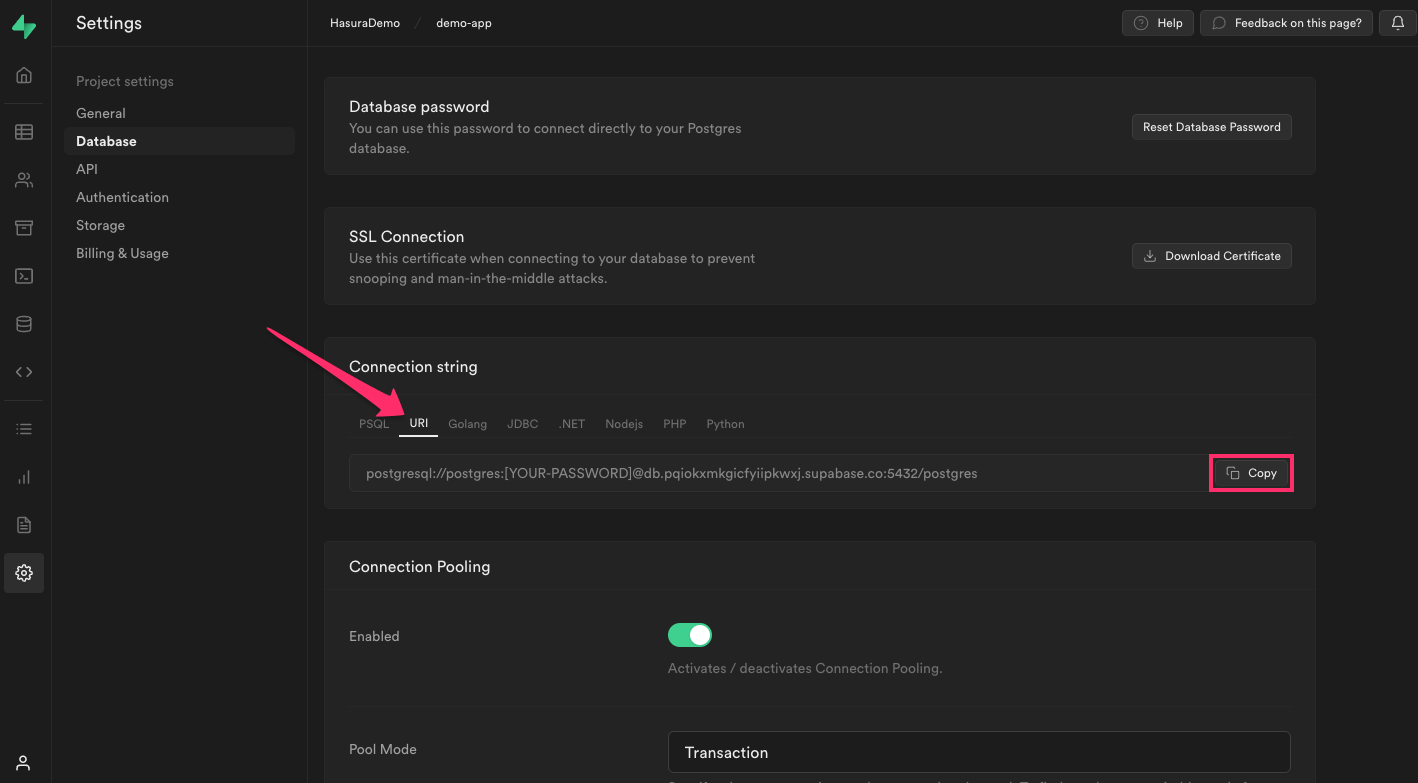Click Reset Database Password
The width and height of the screenshot is (1418, 783).
[x=1211, y=126]
